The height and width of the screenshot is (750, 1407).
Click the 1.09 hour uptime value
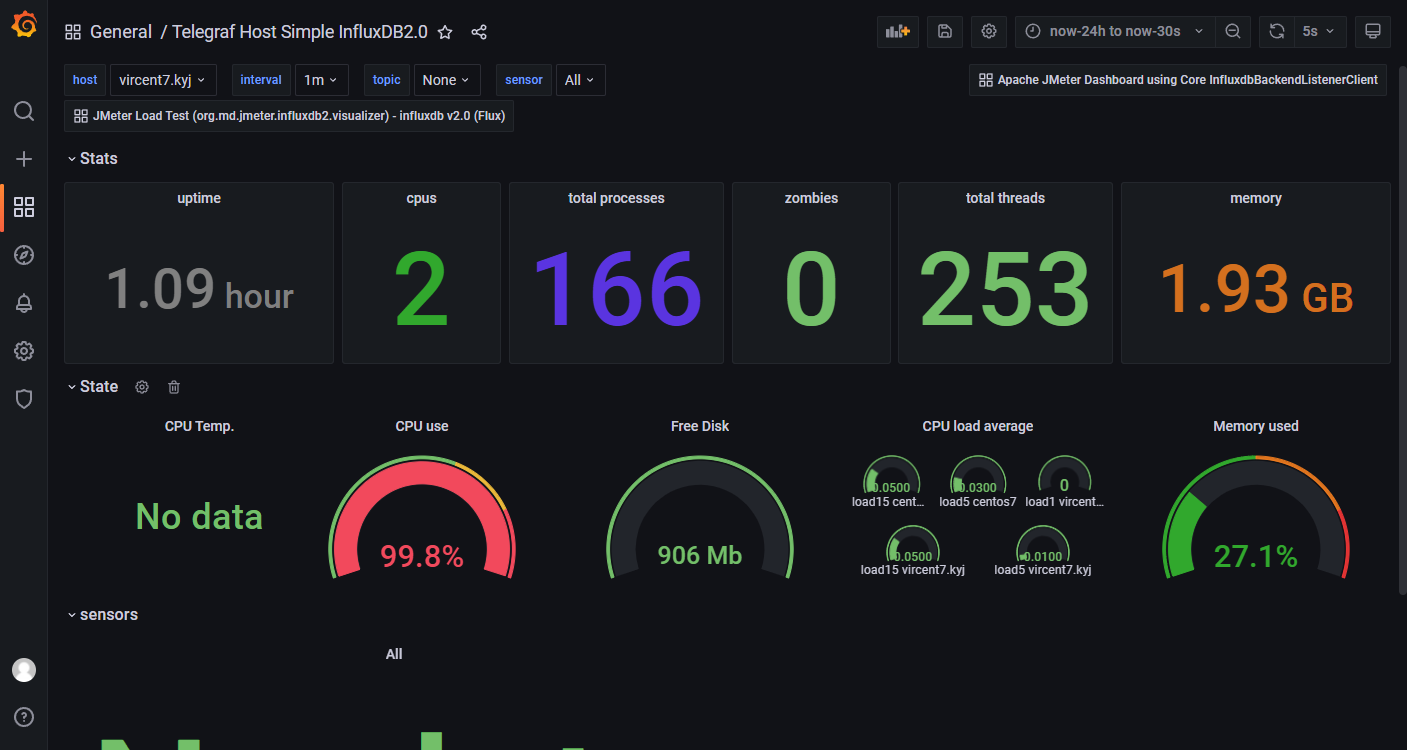coord(199,289)
